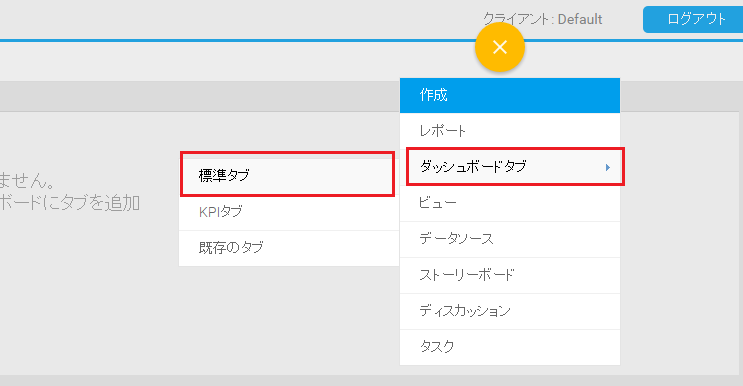Create a new ストーリーボード
The width and height of the screenshot is (743, 386).
(510, 275)
